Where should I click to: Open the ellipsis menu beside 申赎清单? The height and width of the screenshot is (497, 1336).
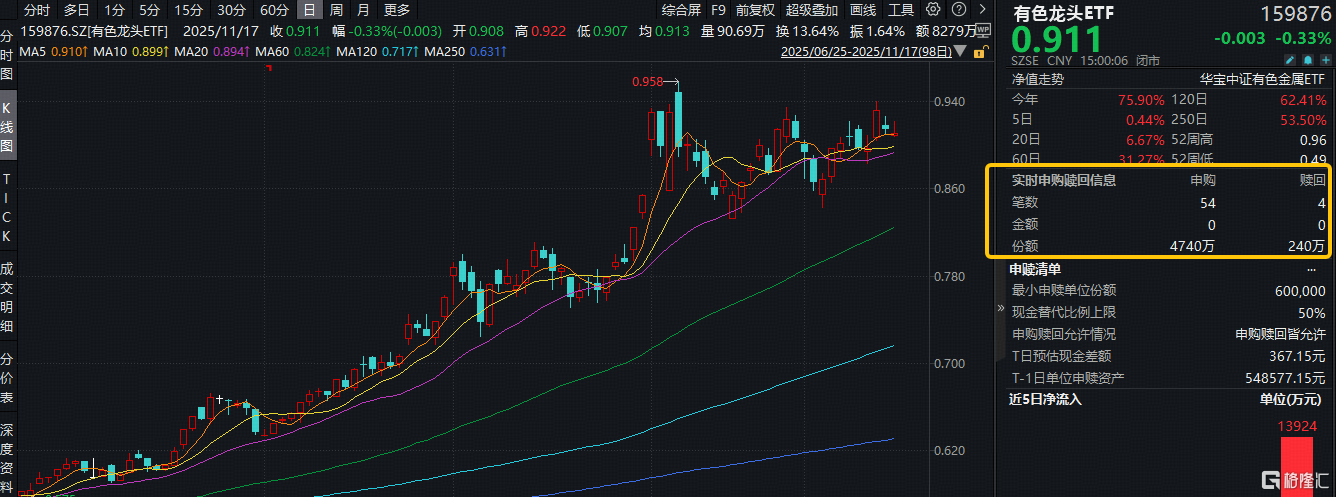tap(1311, 269)
